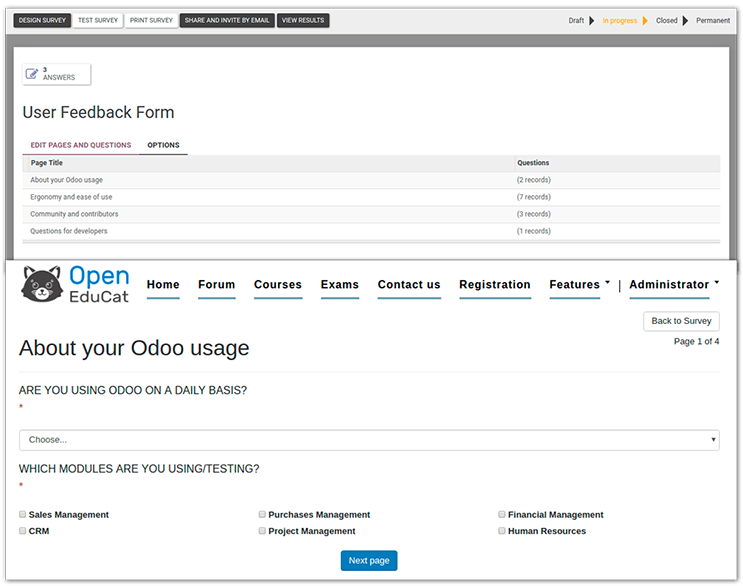Expand the Features dropdown menu
743x586 pixels.
tap(579, 285)
